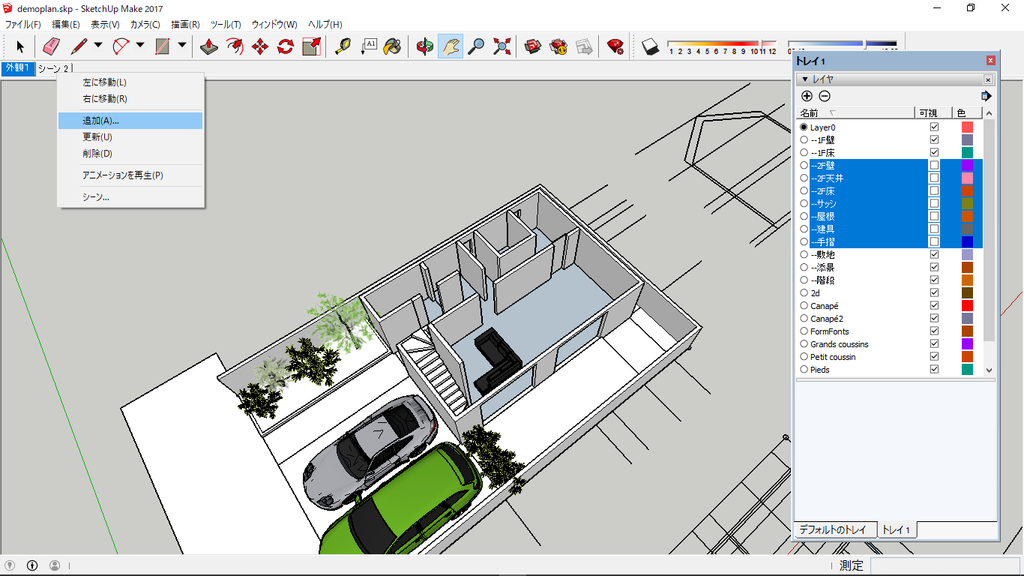
Task: Choose the Text label tool
Action: click(368, 46)
